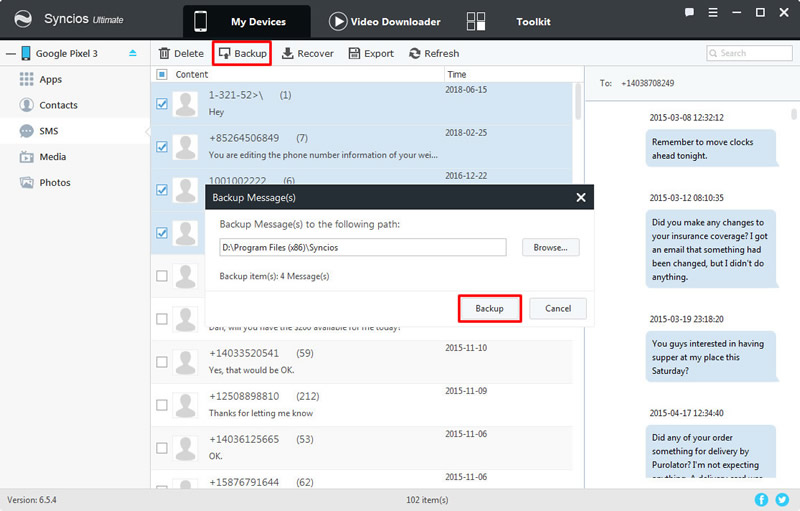Click the 102 item(s) status text
Image resolution: width=800 pixels, height=511 pixels.
pyautogui.click(x=427, y=500)
